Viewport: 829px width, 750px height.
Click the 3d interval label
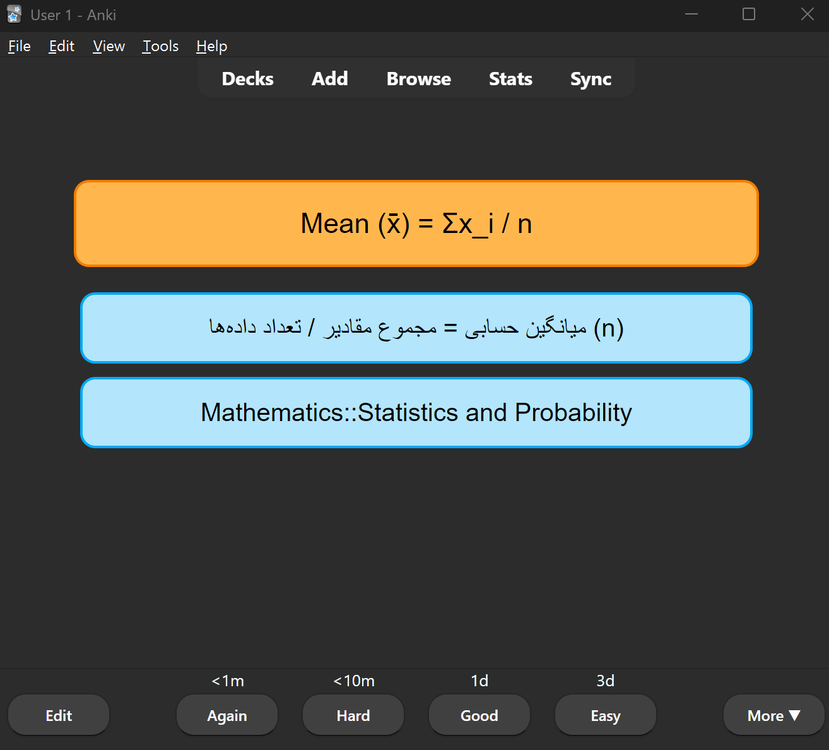click(x=605, y=681)
